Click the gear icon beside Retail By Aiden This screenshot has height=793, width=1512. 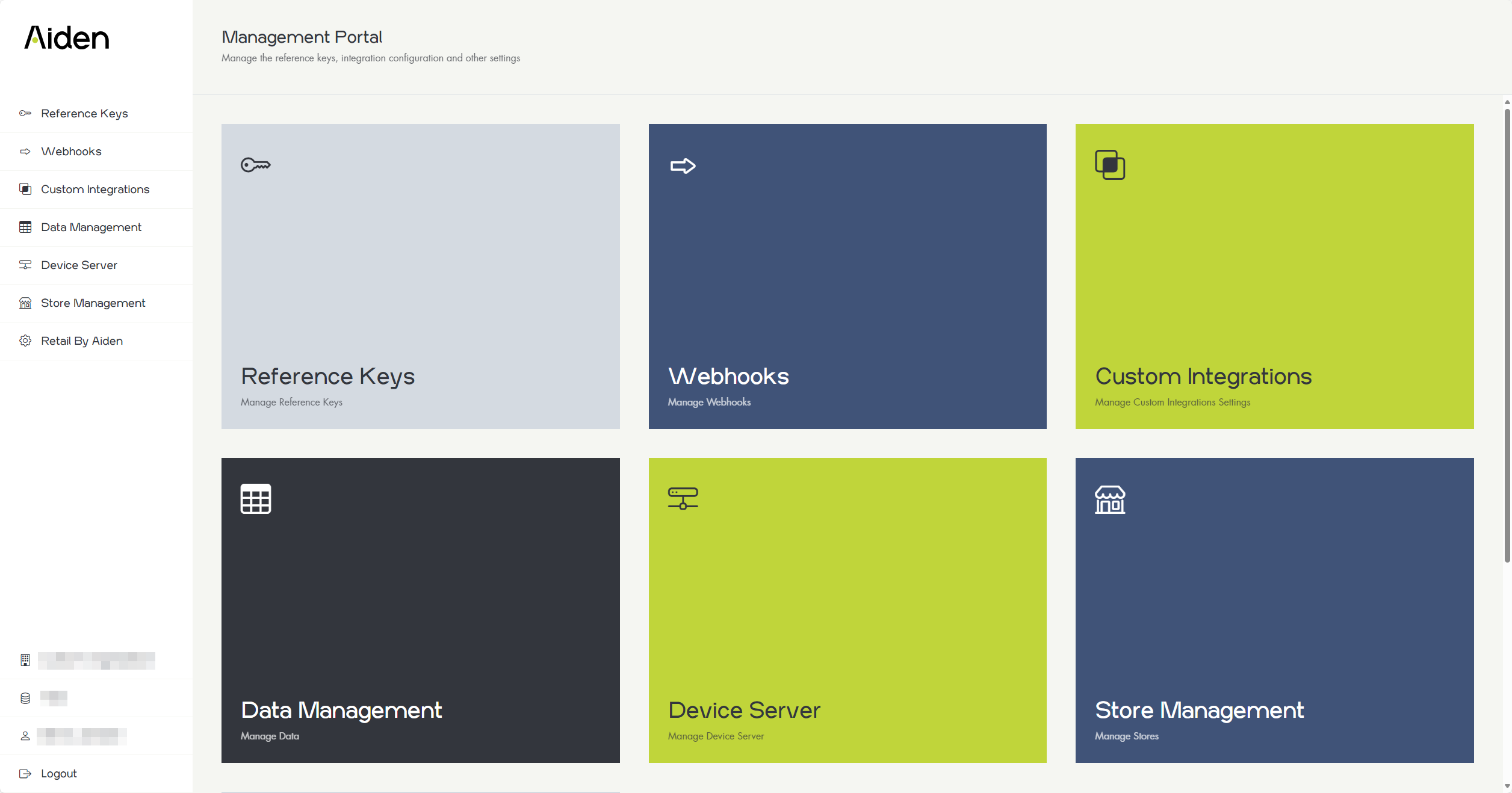(25, 341)
